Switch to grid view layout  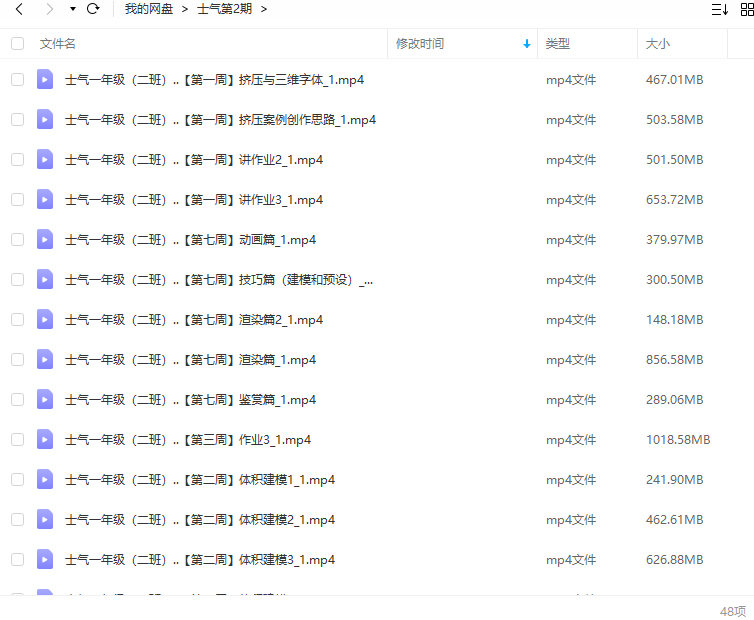tap(747, 9)
